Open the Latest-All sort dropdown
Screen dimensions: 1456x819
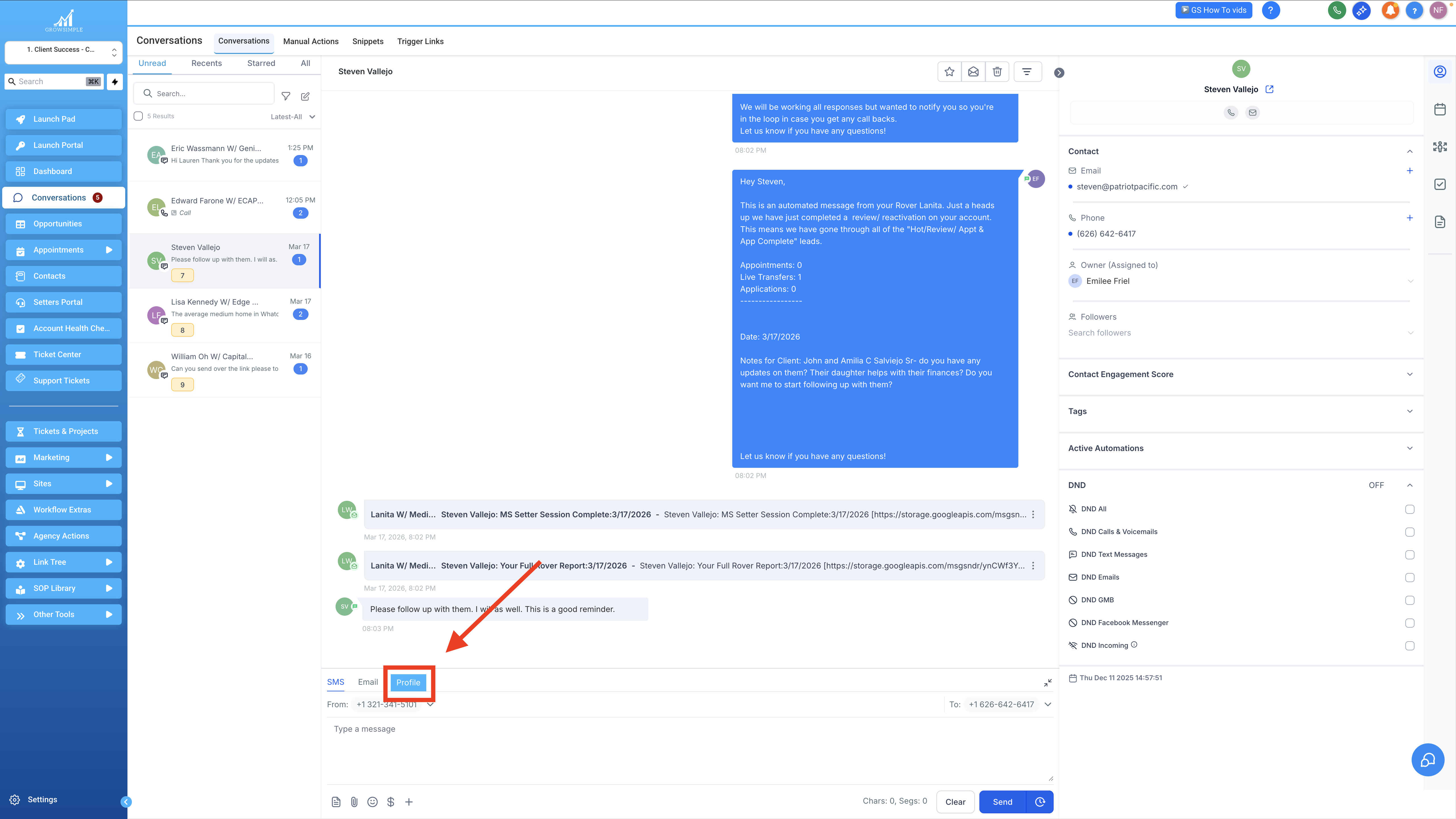(292, 116)
